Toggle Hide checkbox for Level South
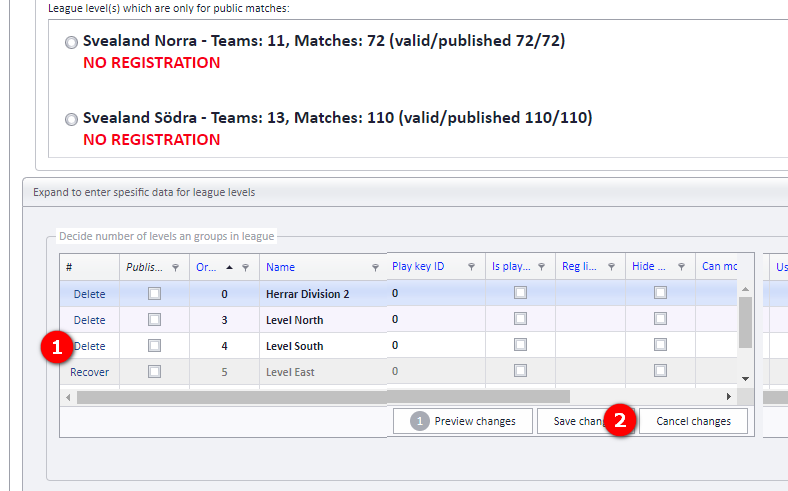This screenshot has height=491, width=788. 660,345
